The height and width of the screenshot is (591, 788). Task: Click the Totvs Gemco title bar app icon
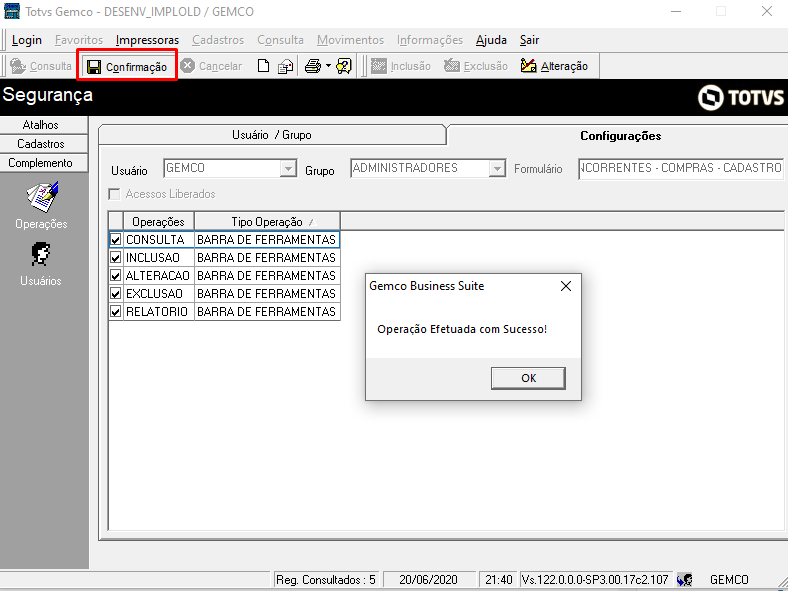click(x=12, y=11)
